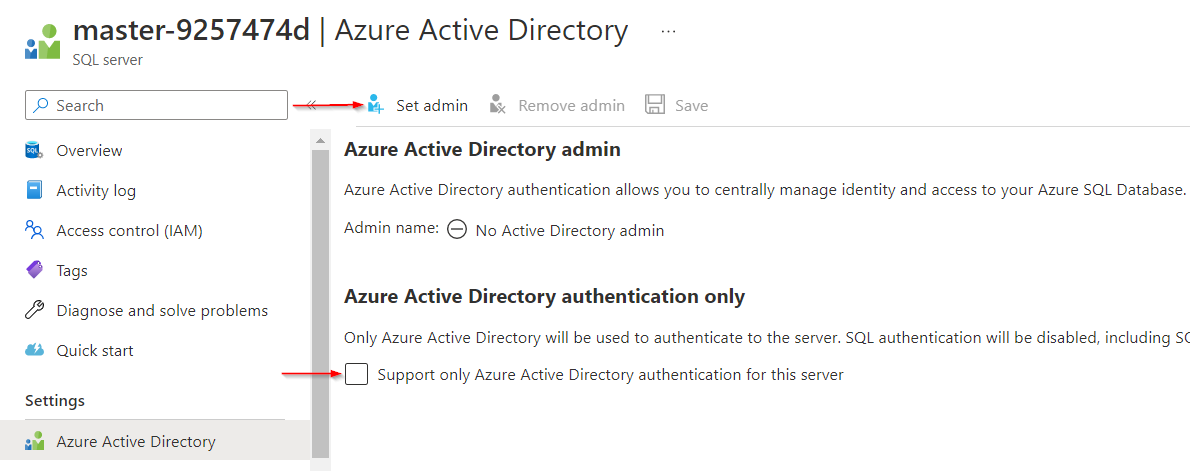This screenshot has height=471, width=1190.
Task: Open the more options ellipsis in title
Action: (669, 31)
